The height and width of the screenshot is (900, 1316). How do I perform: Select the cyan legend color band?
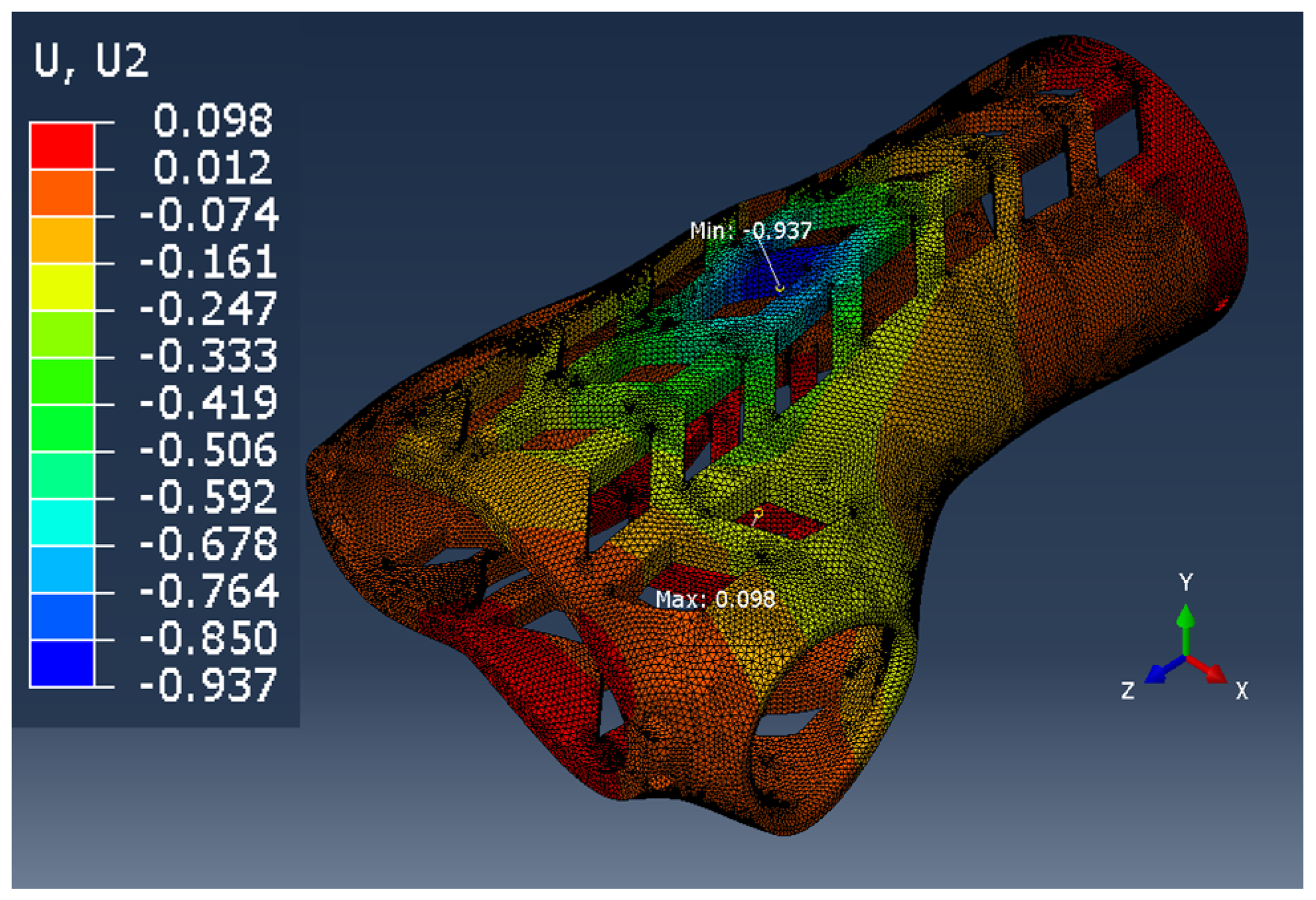pyautogui.click(x=62, y=522)
